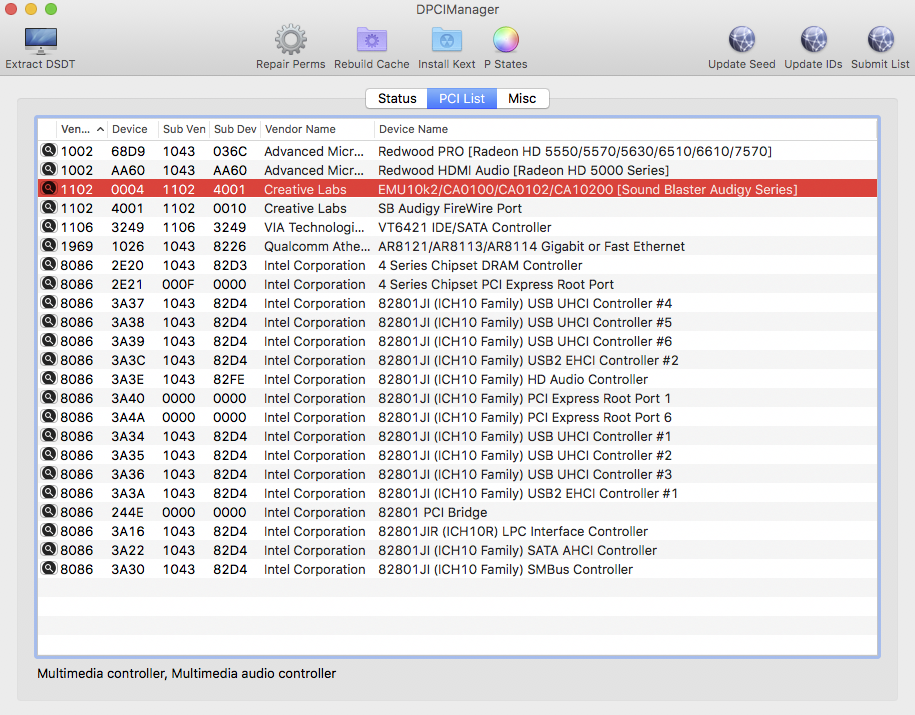The width and height of the screenshot is (915, 715).
Task: Click the magnifier icon for Sound Blaster Audigy row
Action: (x=49, y=188)
